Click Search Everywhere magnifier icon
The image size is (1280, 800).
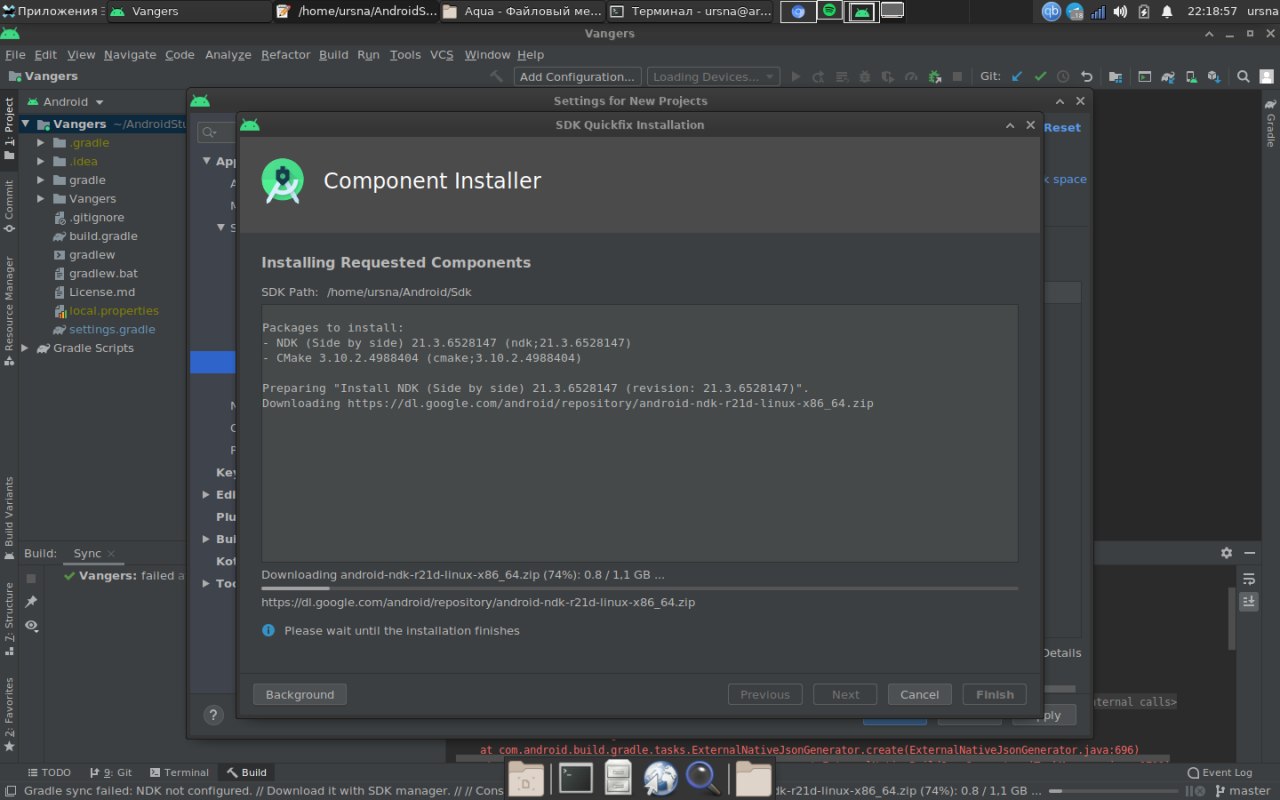(1243, 76)
